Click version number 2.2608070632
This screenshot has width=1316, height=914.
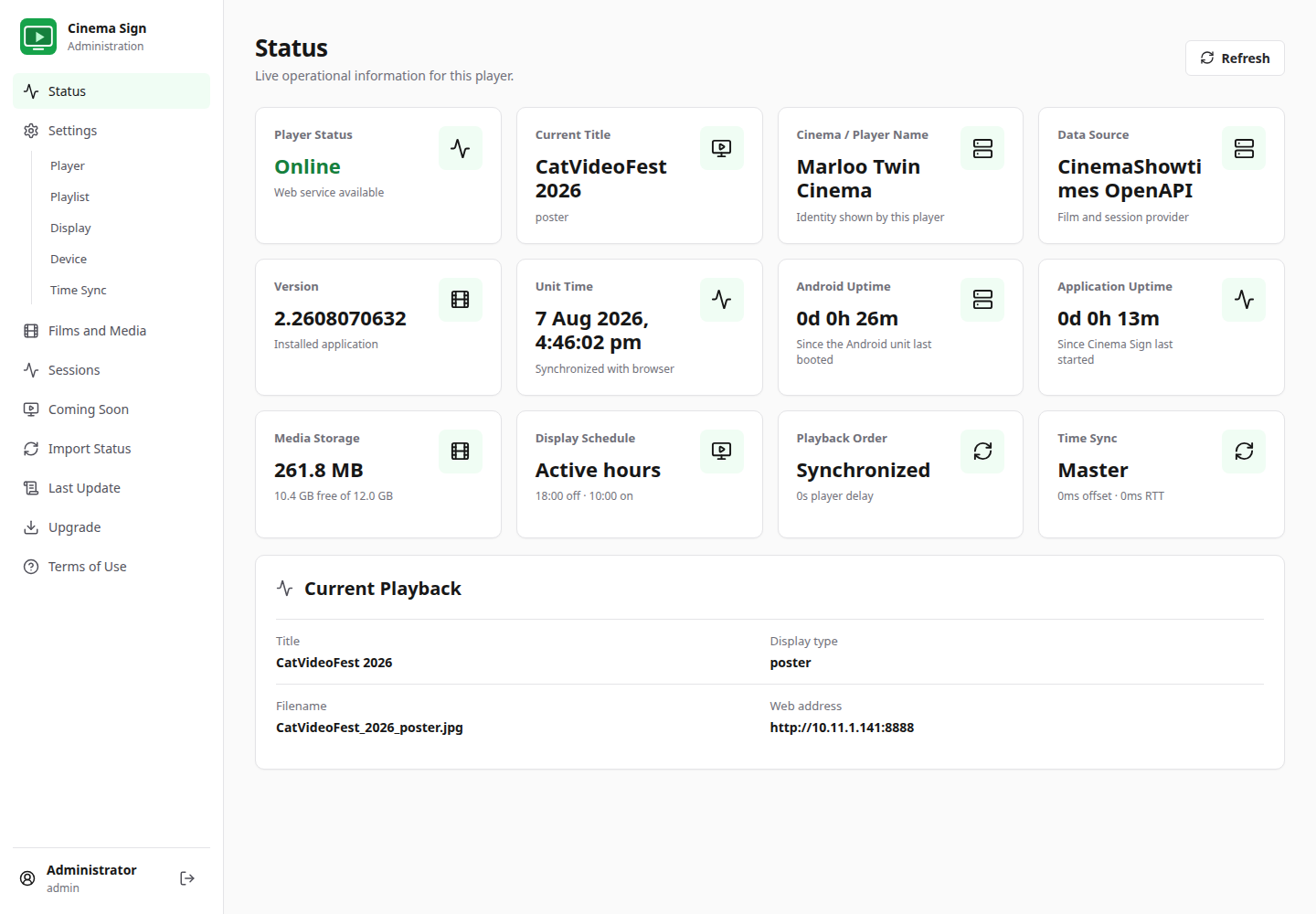[x=340, y=318]
